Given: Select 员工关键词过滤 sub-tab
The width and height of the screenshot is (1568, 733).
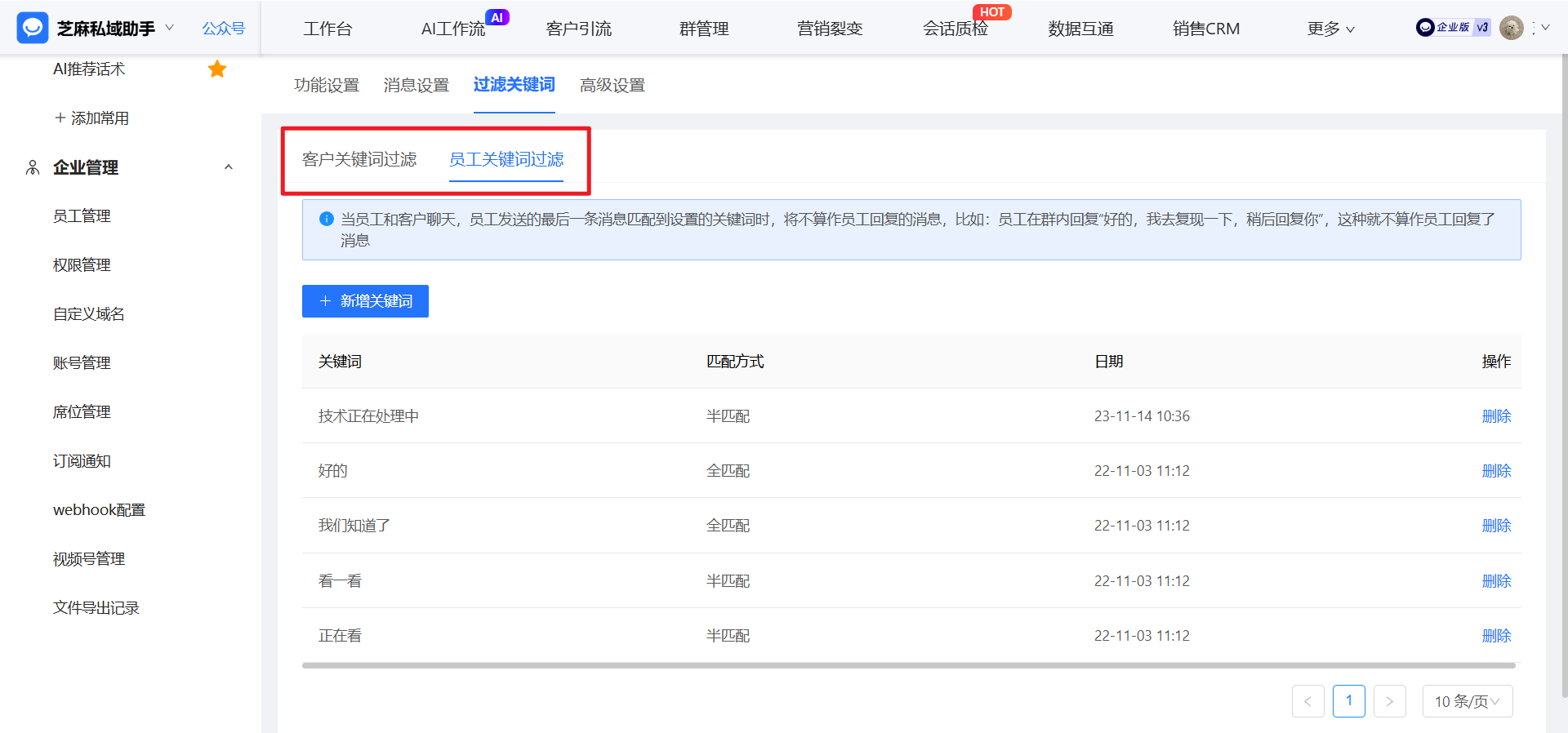Looking at the screenshot, I should pyautogui.click(x=506, y=159).
